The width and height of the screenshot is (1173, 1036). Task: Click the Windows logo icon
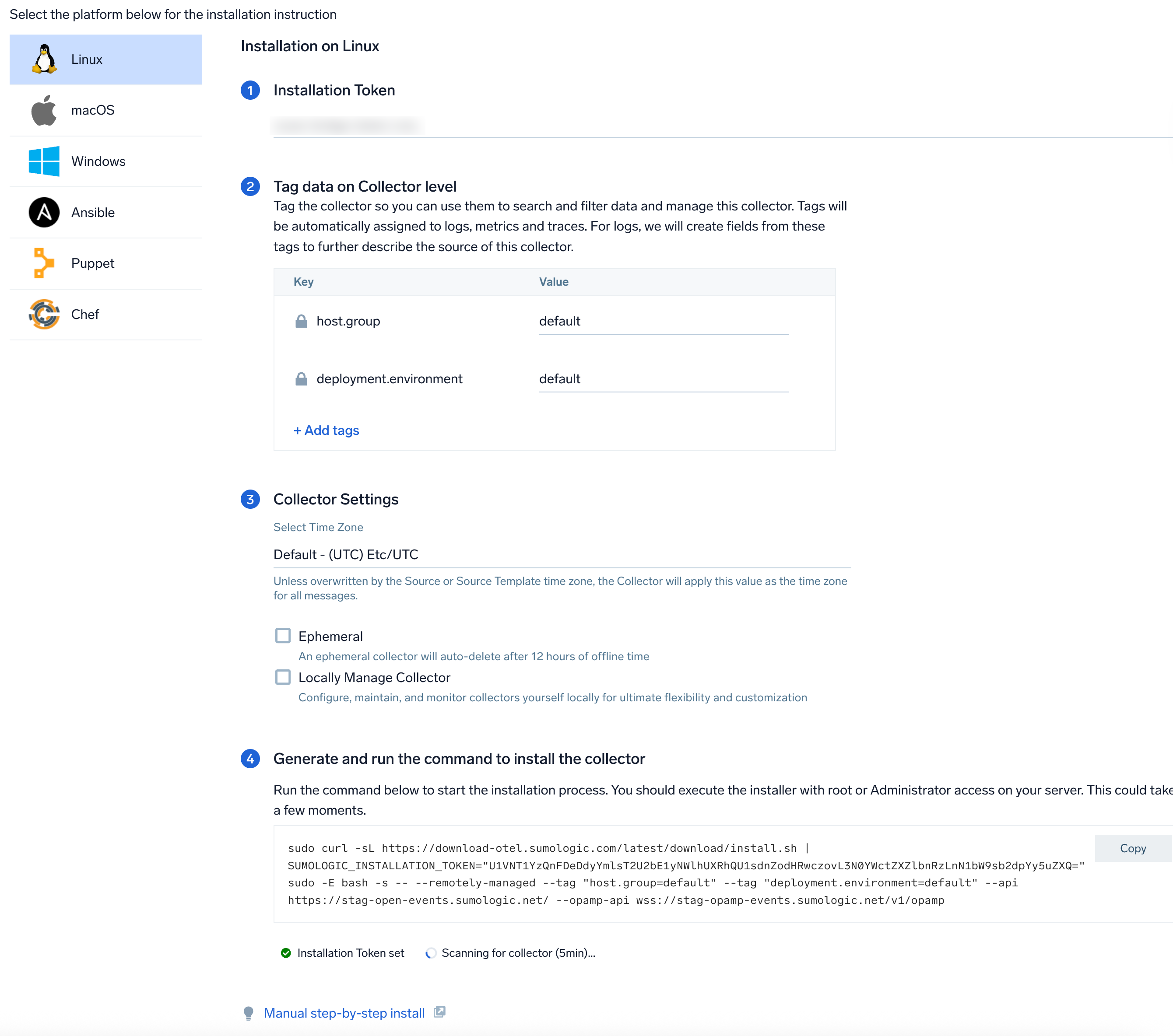click(44, 161)
